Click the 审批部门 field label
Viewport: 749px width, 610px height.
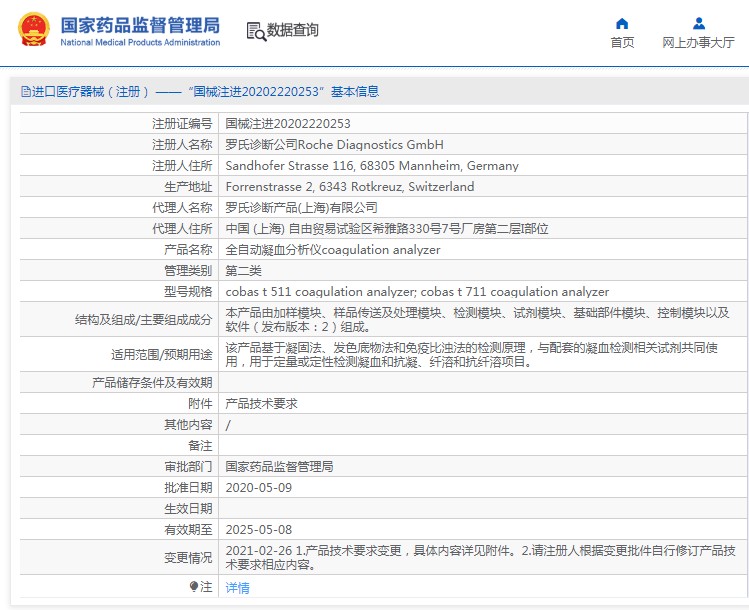188,467
